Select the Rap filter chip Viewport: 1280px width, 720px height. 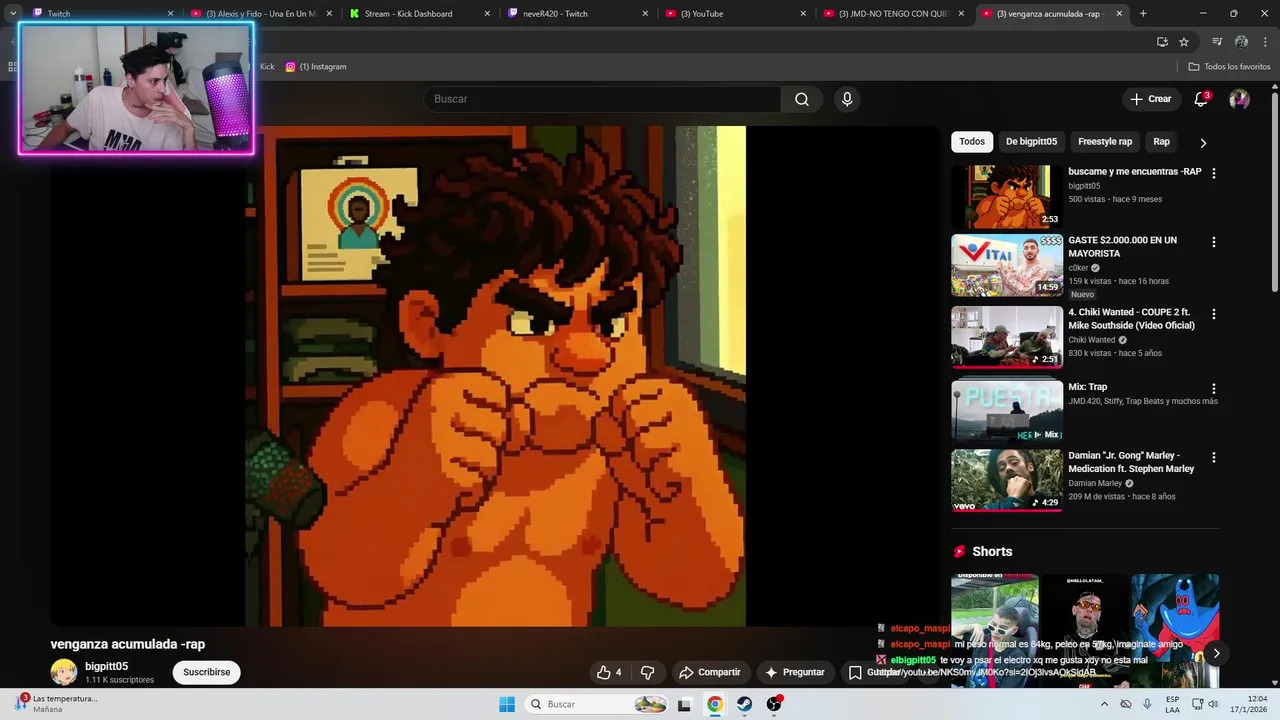click(1161, 142)
